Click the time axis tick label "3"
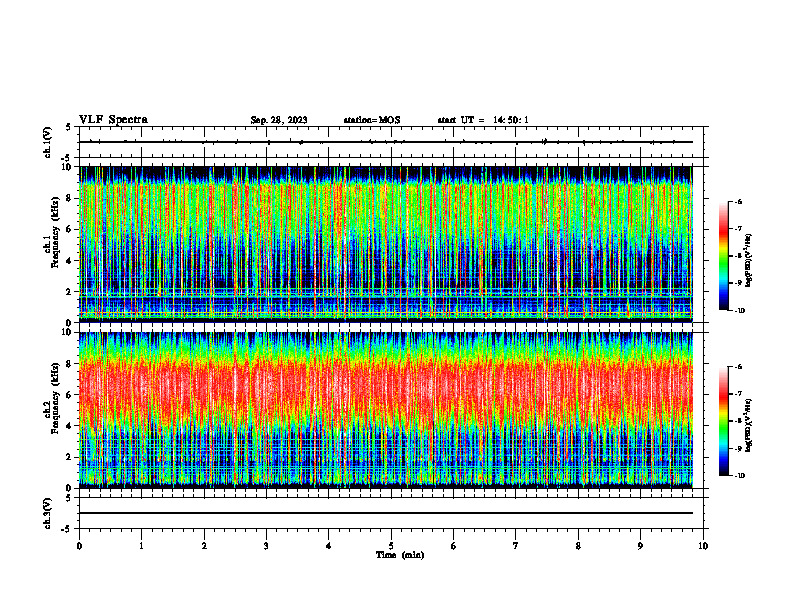 266,546
